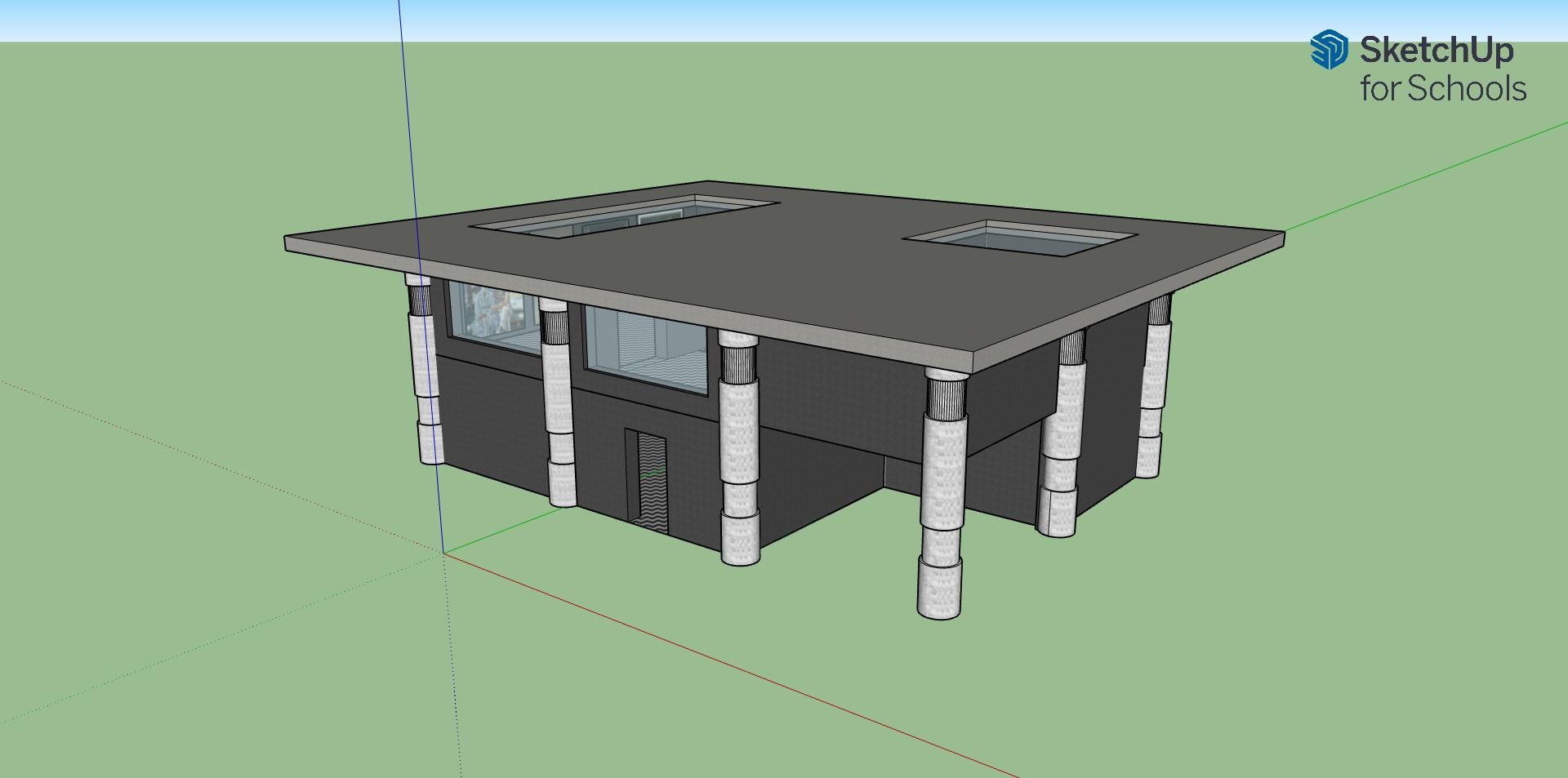1568x778 pixels.
Task: Click the "for Schools" watermark text
Action: coord(1442,89)
